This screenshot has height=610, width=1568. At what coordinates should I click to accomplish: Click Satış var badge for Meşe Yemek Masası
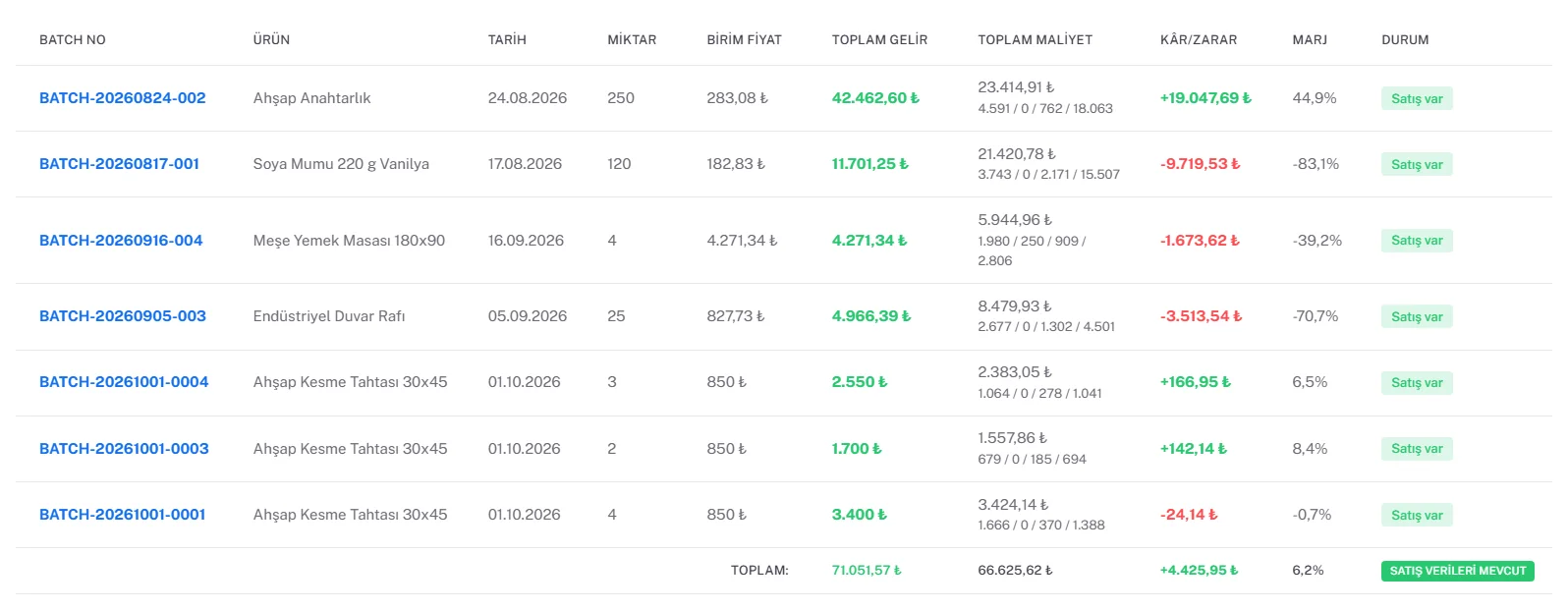(x=1417, y=241)
